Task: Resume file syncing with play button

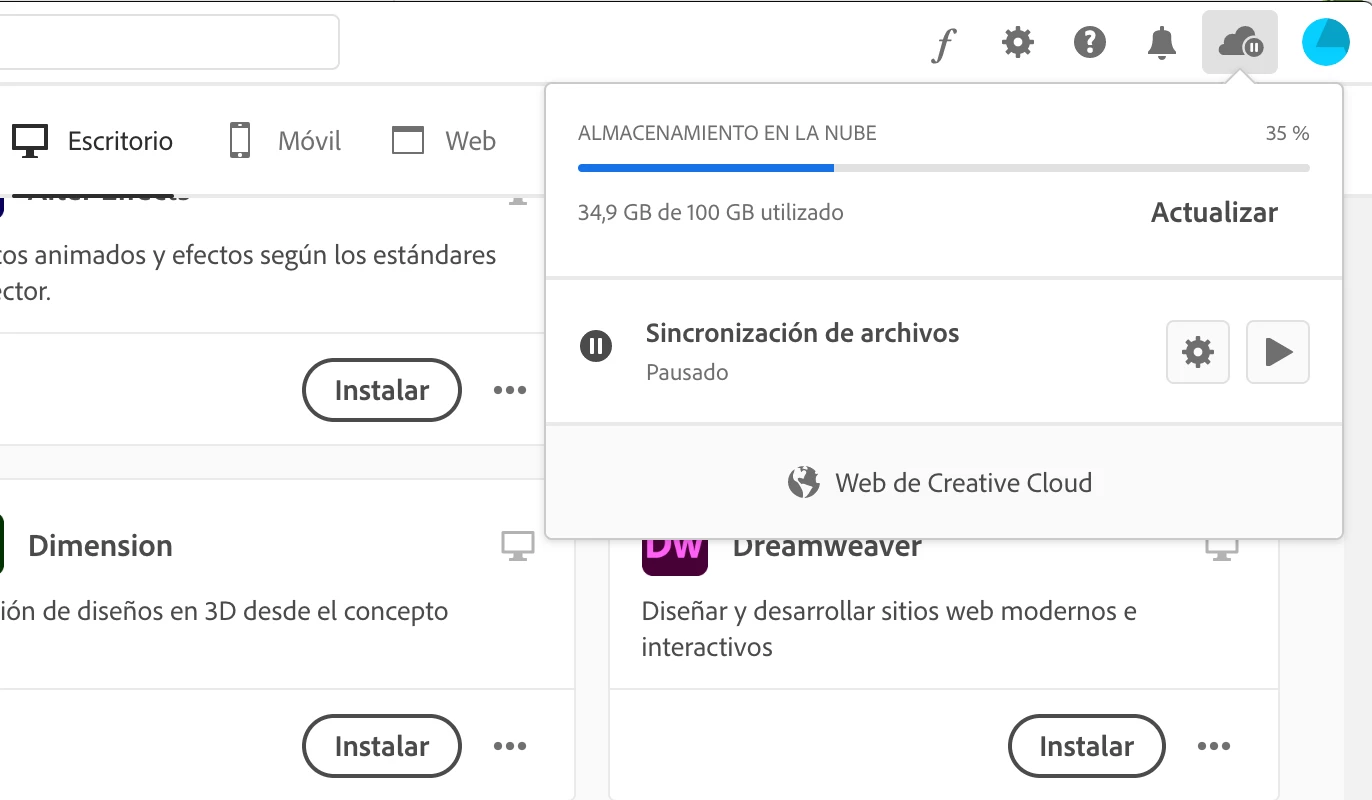Action: tap(1278, 352)
